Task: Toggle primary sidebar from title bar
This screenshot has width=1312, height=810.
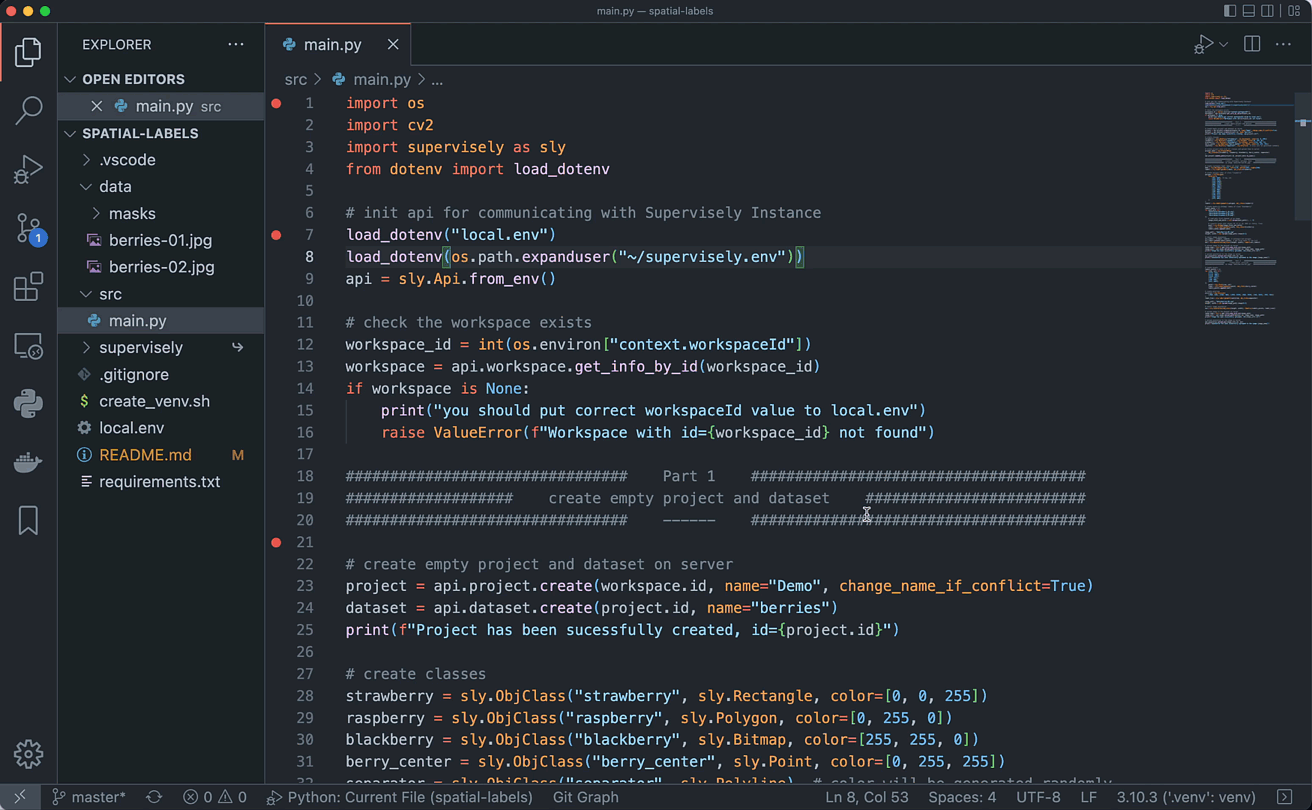Action: pos(1230,11)
